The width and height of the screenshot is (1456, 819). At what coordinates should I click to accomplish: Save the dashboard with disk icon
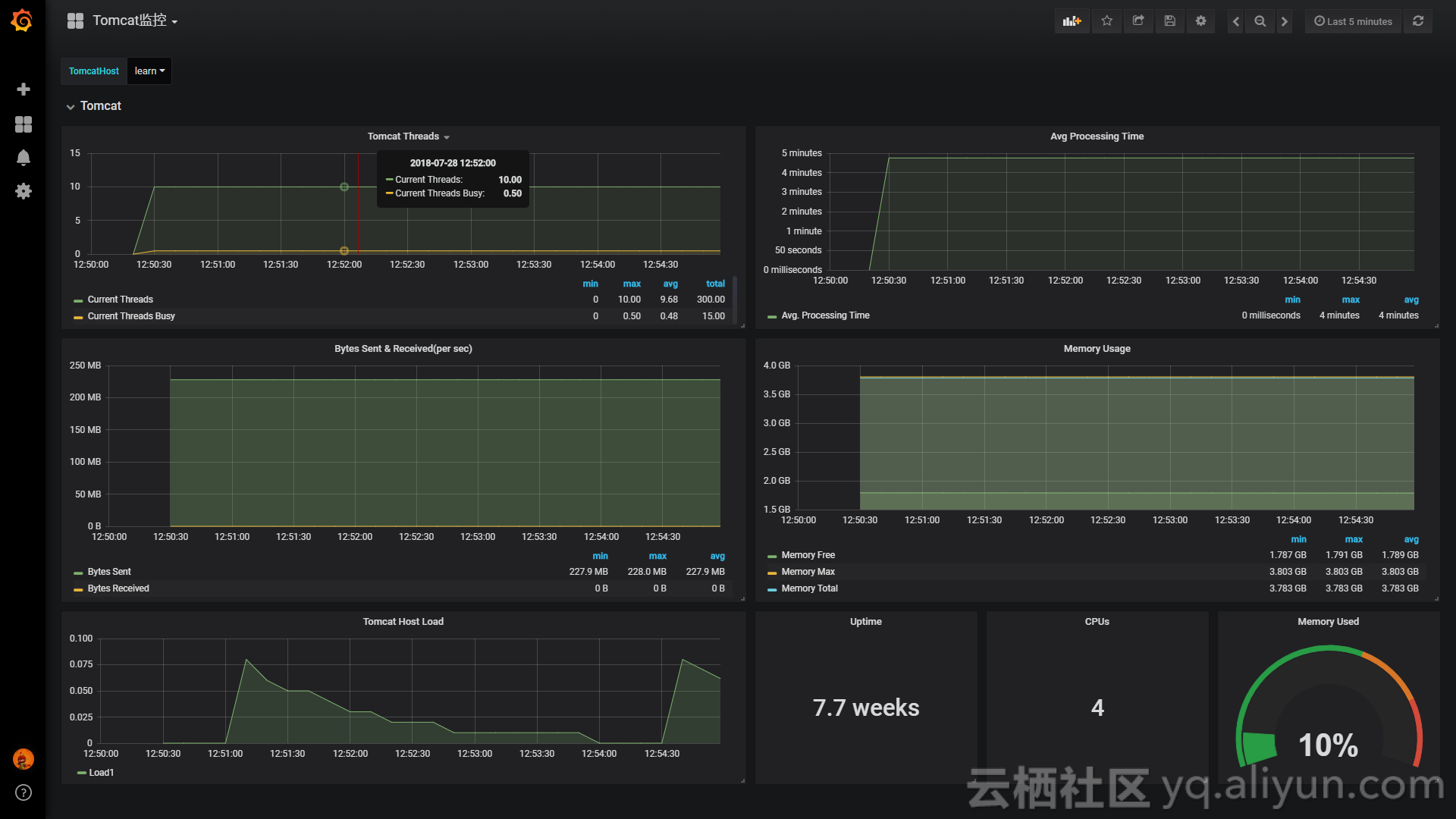click(x=1170, y=21)
